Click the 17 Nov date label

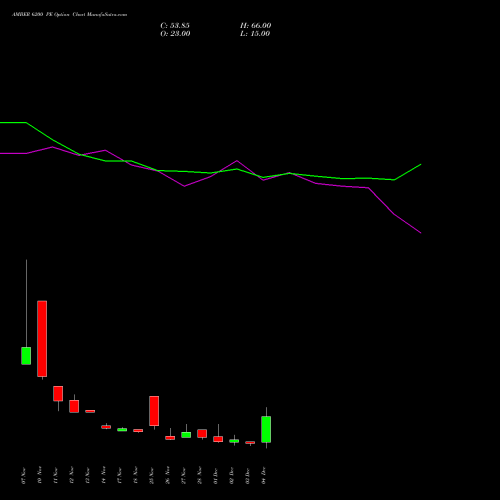tap(120, 476)
